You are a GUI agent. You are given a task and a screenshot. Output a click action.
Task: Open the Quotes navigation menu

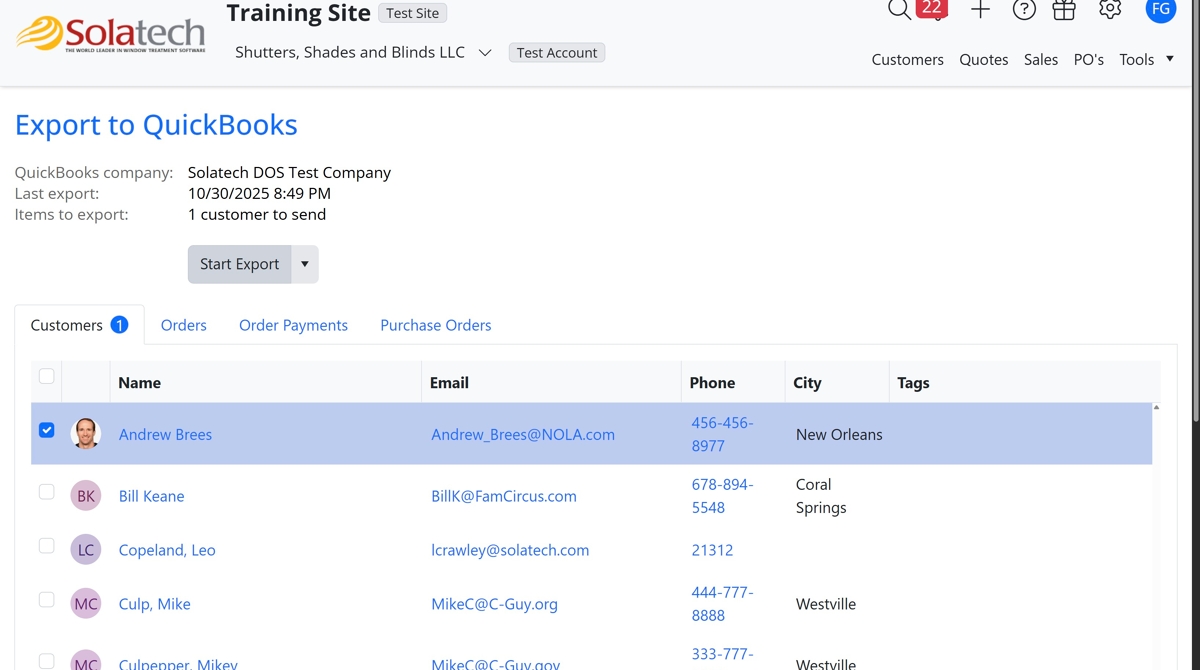[x=984, y=59]
